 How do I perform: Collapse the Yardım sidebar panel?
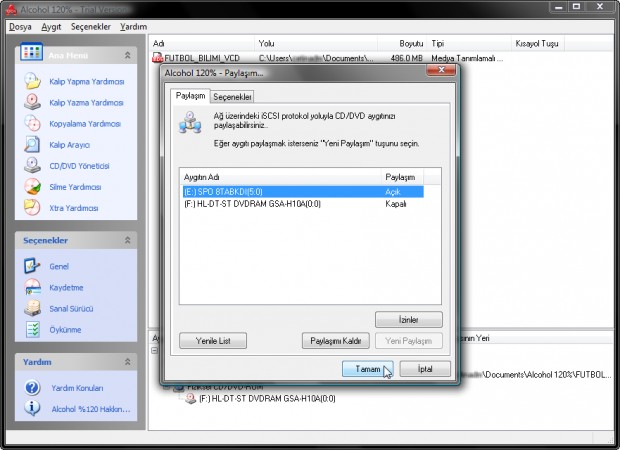point(128,361)
